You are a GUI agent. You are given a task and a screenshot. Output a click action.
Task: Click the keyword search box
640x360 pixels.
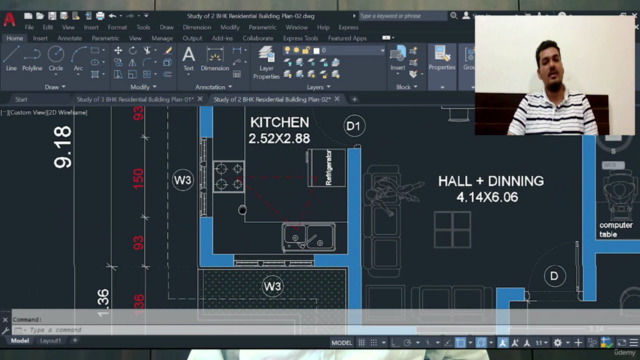[x=402, y=16]
